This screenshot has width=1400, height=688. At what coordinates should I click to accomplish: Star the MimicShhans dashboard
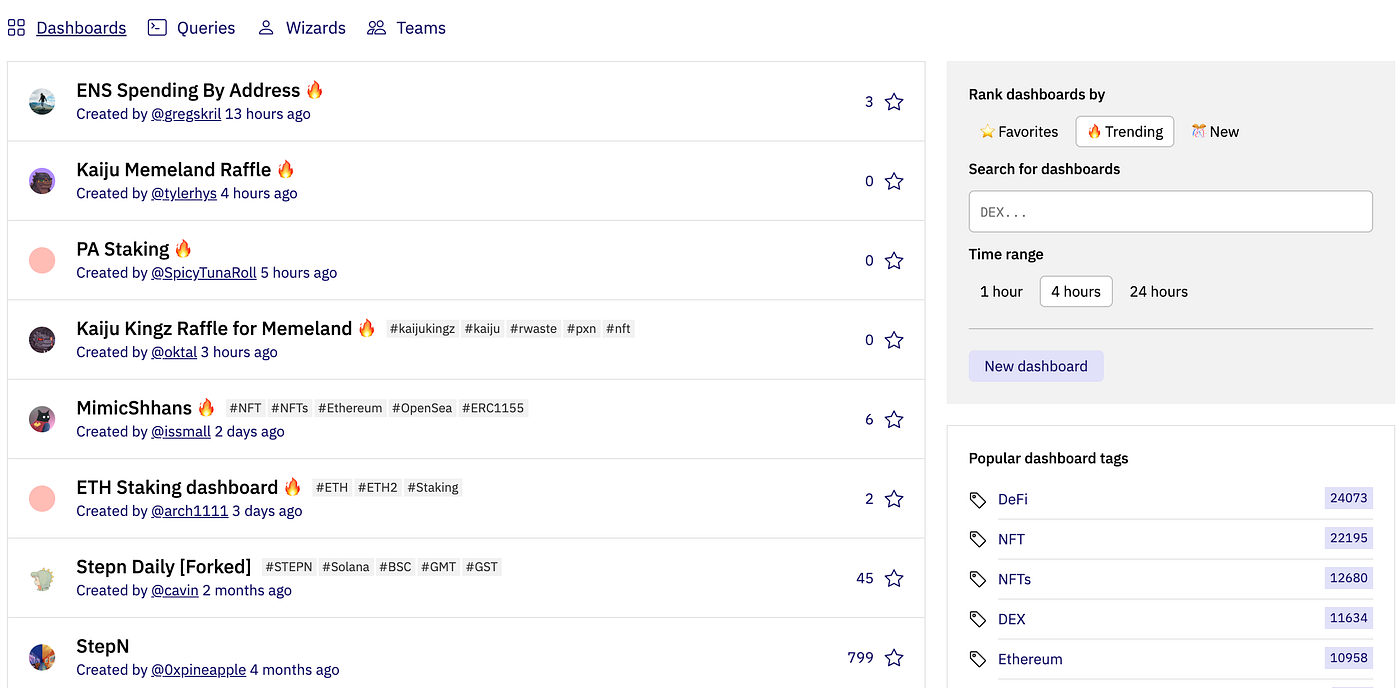pos(894,420)
